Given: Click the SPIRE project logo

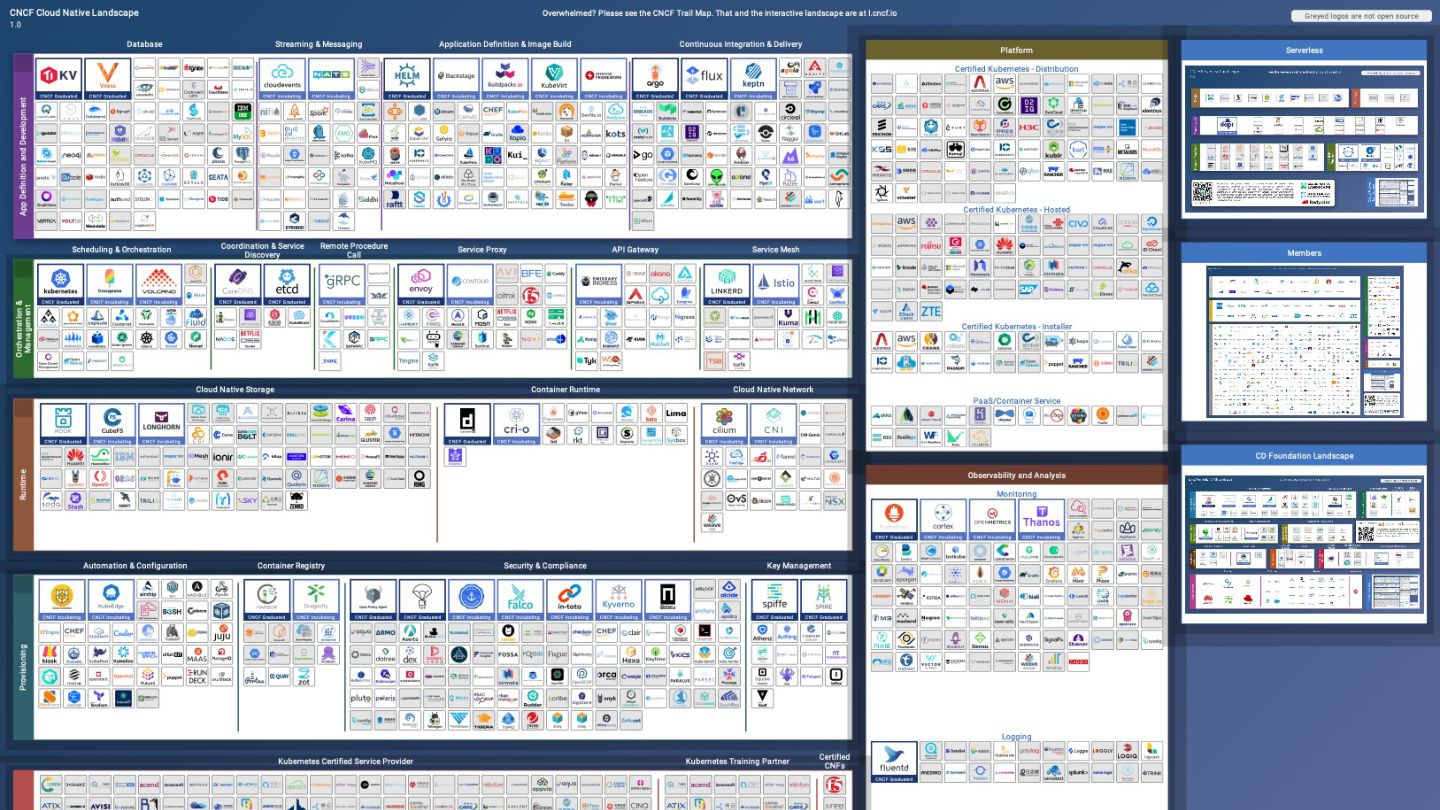Looking at the screenshot, I should (824, 600).
